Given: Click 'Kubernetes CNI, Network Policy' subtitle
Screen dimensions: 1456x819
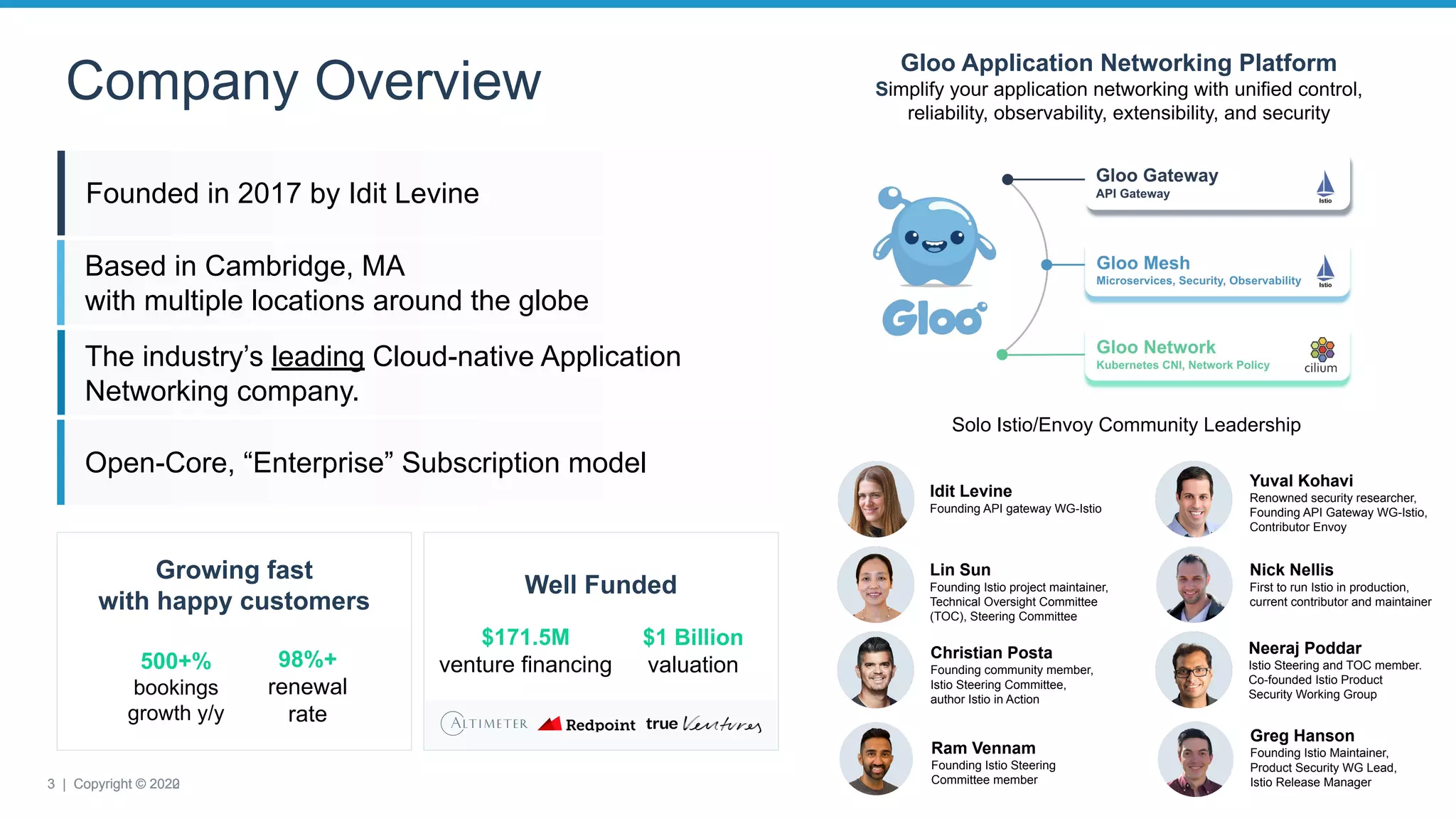Looking at the screenshot, I should pyautogui.click(x=1182, y=365).
